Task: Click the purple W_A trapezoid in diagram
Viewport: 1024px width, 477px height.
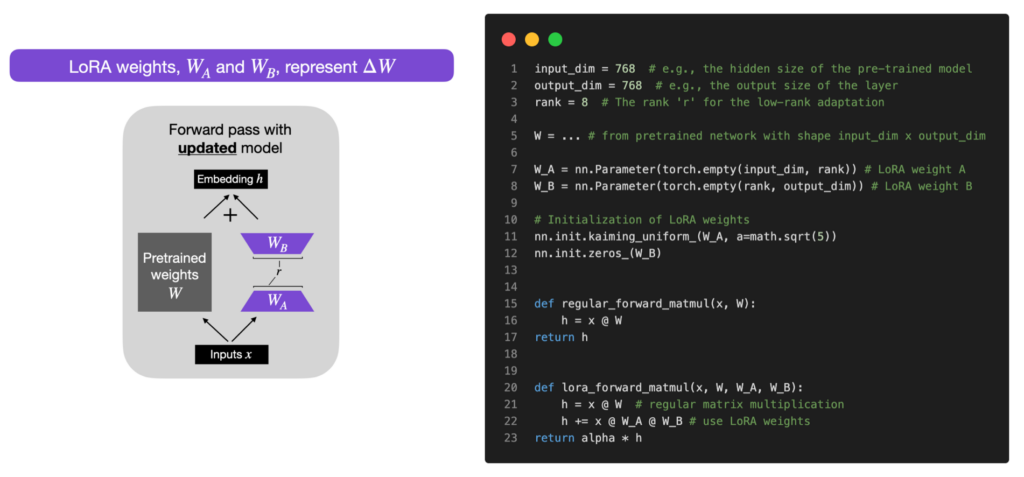Action: (x=278, y=301)
